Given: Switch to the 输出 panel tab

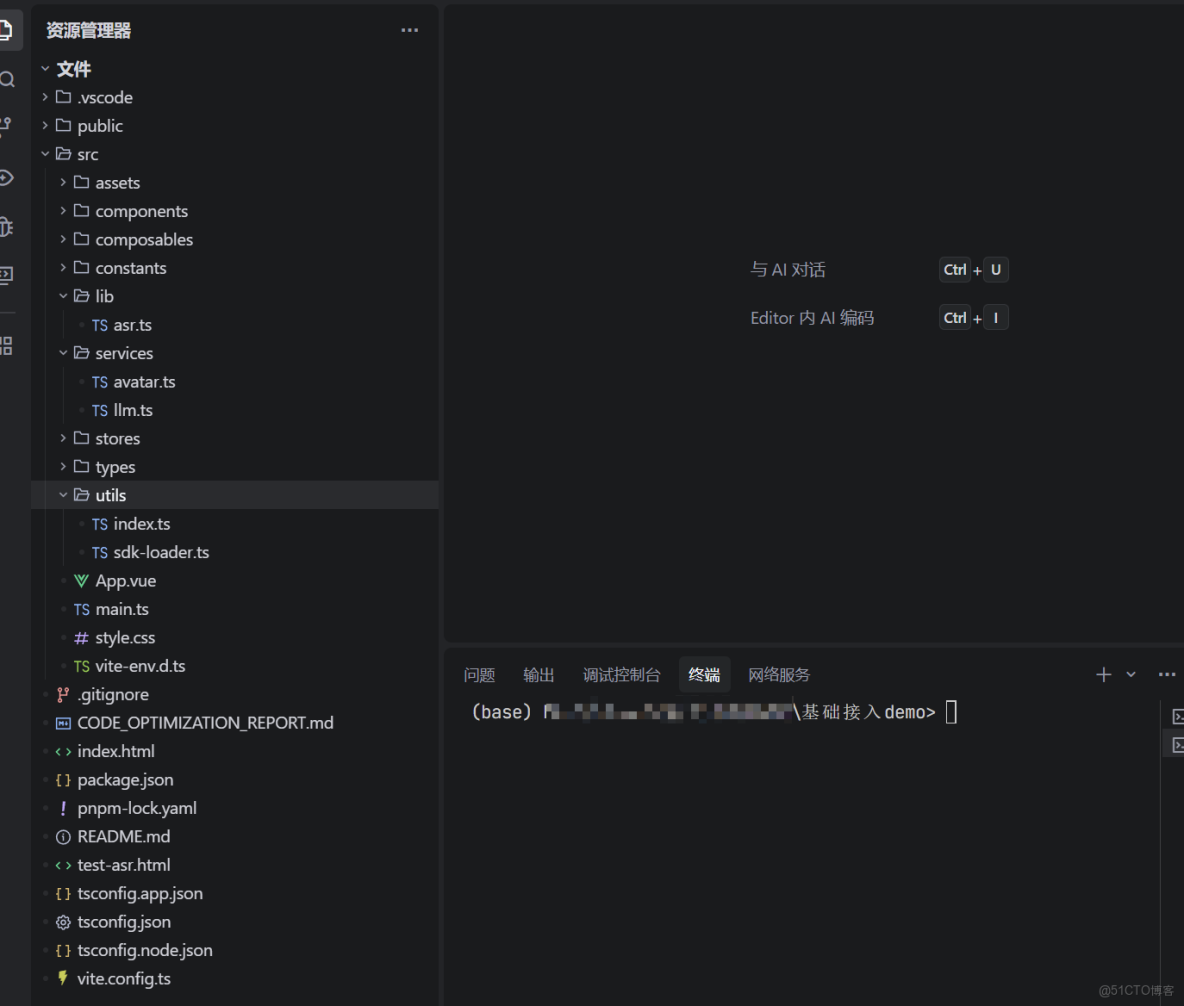Looking at the screenshot, I should point(538,674).
